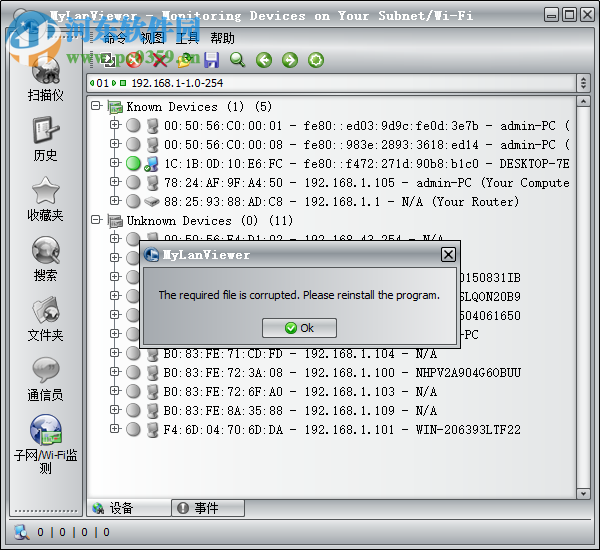This screenshot has width=600, height=550.
Task: Click the Known Devices (1) (5) label
Action: [x=199, y=107]
